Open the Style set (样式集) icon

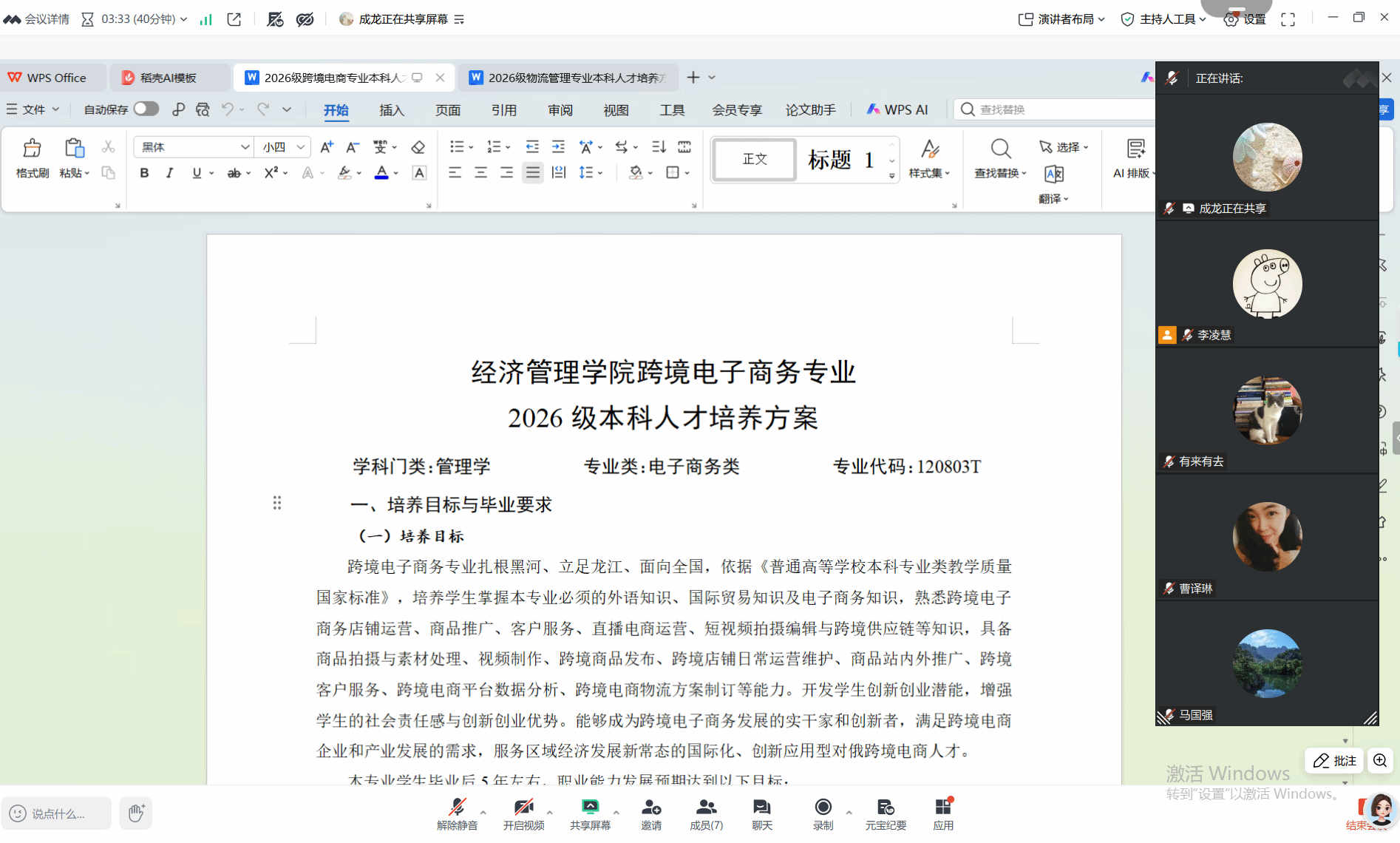tap(930, 149)
